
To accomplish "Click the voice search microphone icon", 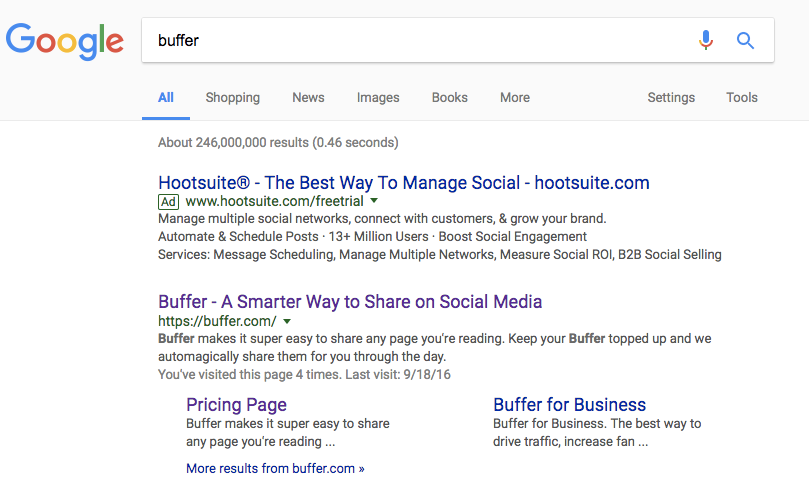I will (706, 40).
